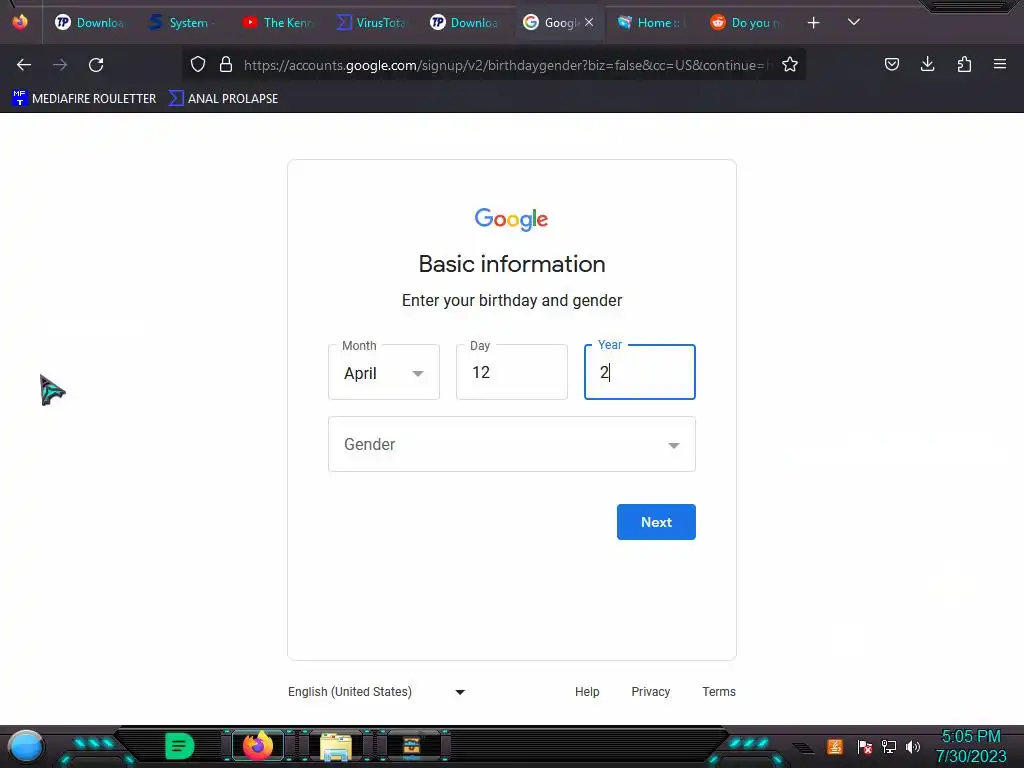Open File Explorer from the taskbar
The image size is (1024, 768).
coord(336,746)
